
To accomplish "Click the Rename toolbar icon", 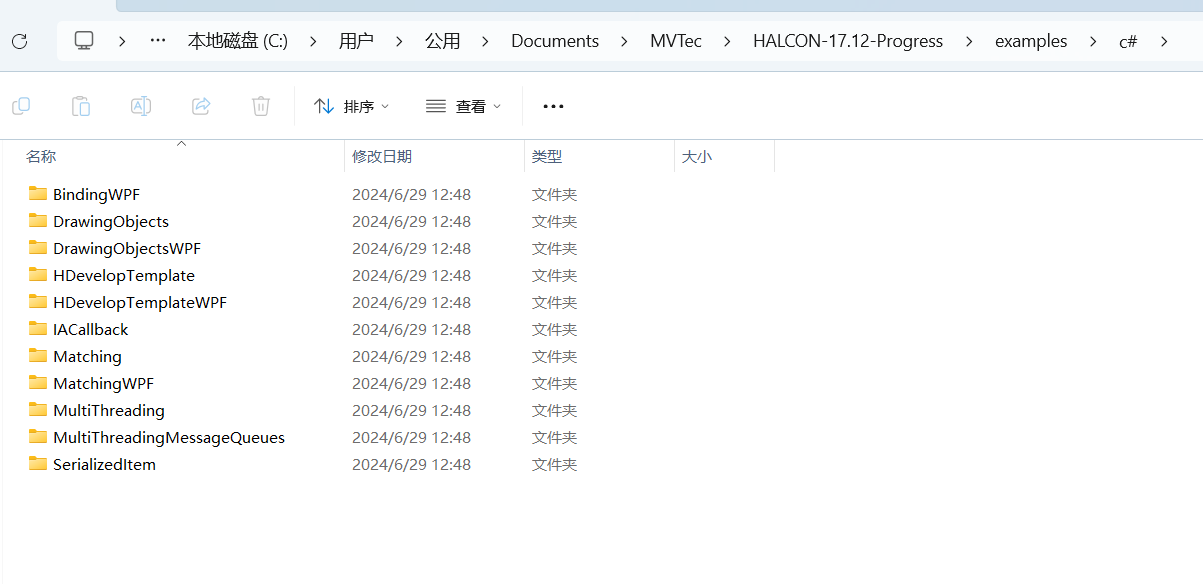I will point(141,106).
